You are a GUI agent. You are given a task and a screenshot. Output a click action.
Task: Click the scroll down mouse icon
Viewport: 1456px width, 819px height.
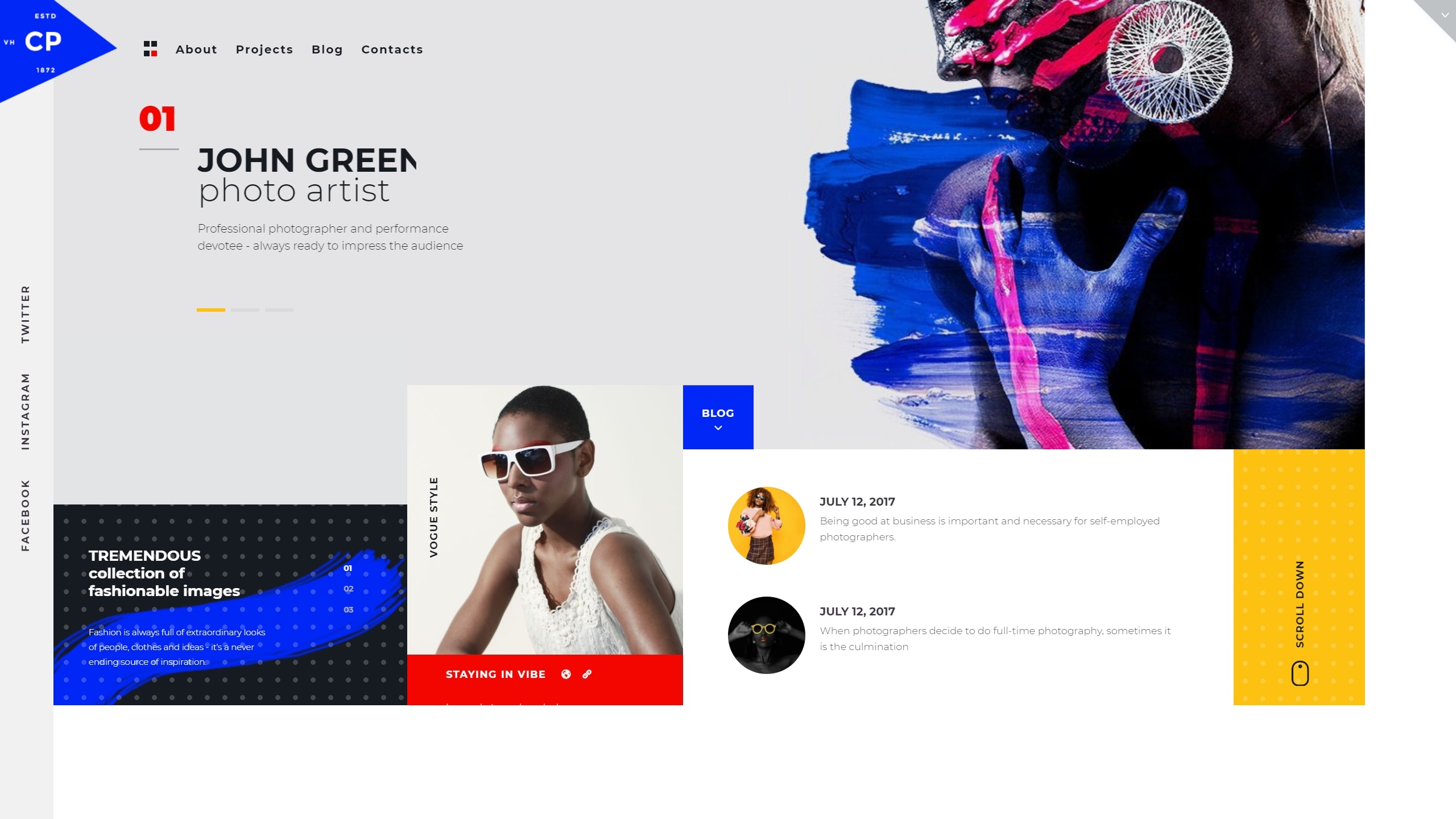tap(1298, 674)
